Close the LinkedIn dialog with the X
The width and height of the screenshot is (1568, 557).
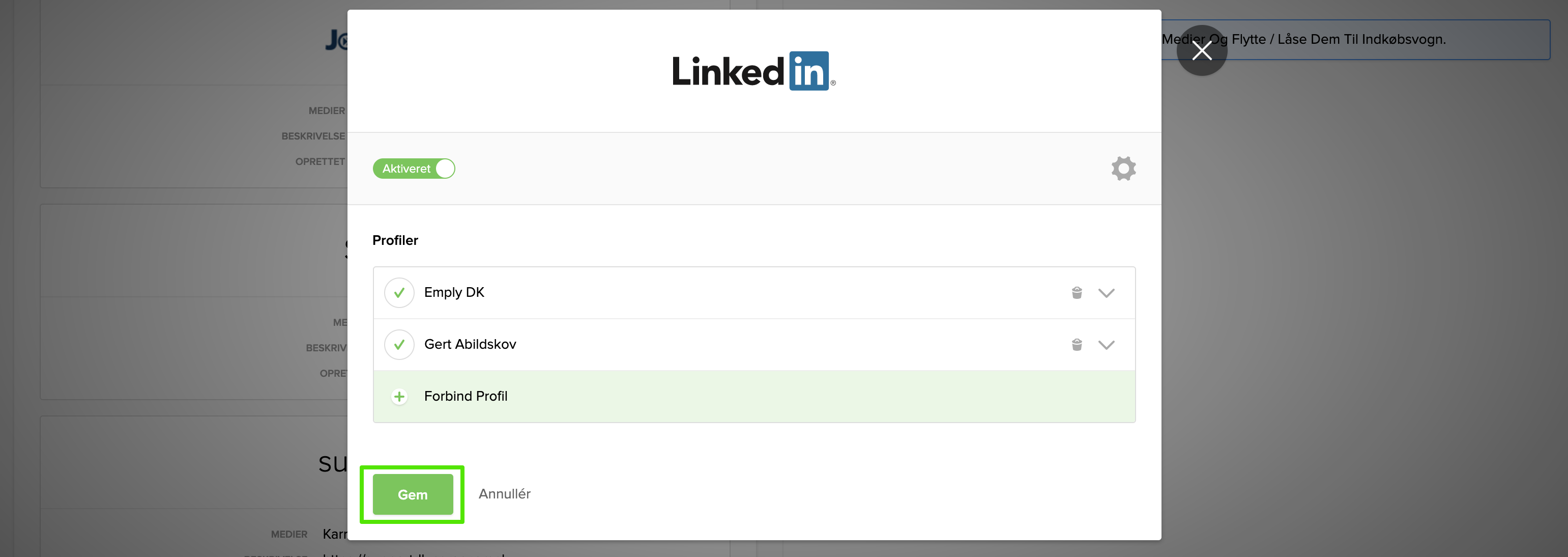[x=1202, y=50]
